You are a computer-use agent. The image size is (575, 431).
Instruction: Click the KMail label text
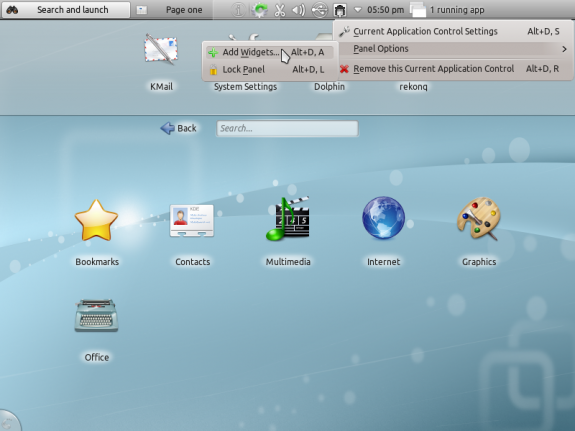161,87
